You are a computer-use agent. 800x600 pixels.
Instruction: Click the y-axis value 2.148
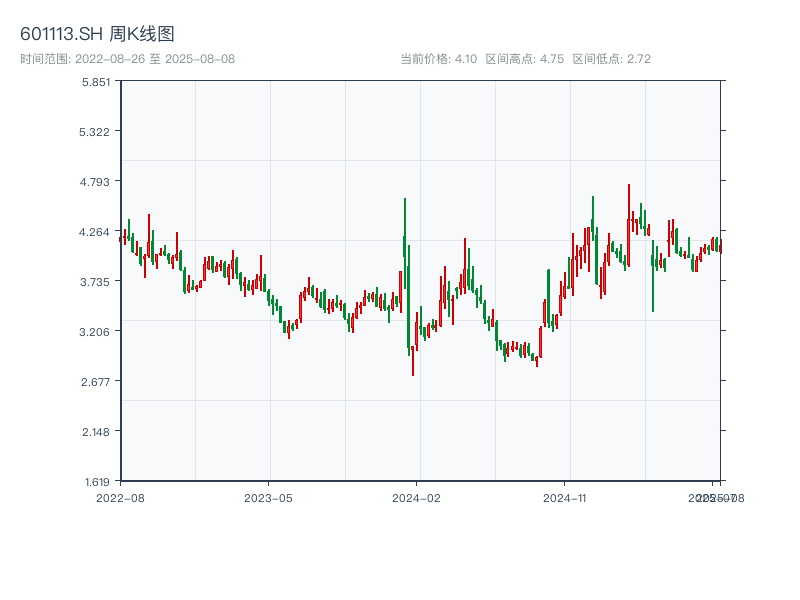pyautogui.click(x=96, y=432)
